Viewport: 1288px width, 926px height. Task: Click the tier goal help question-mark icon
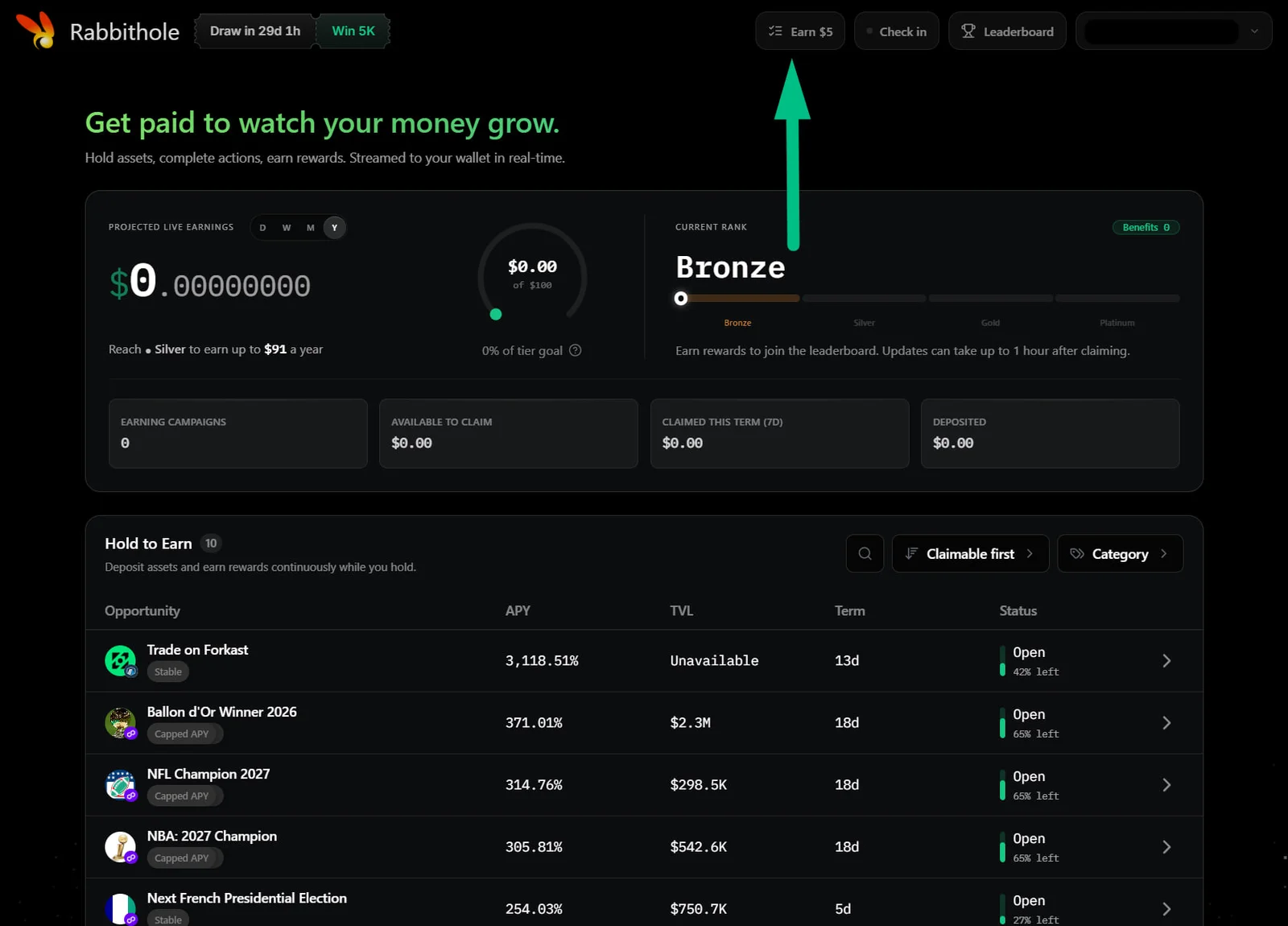click(575, 350)
